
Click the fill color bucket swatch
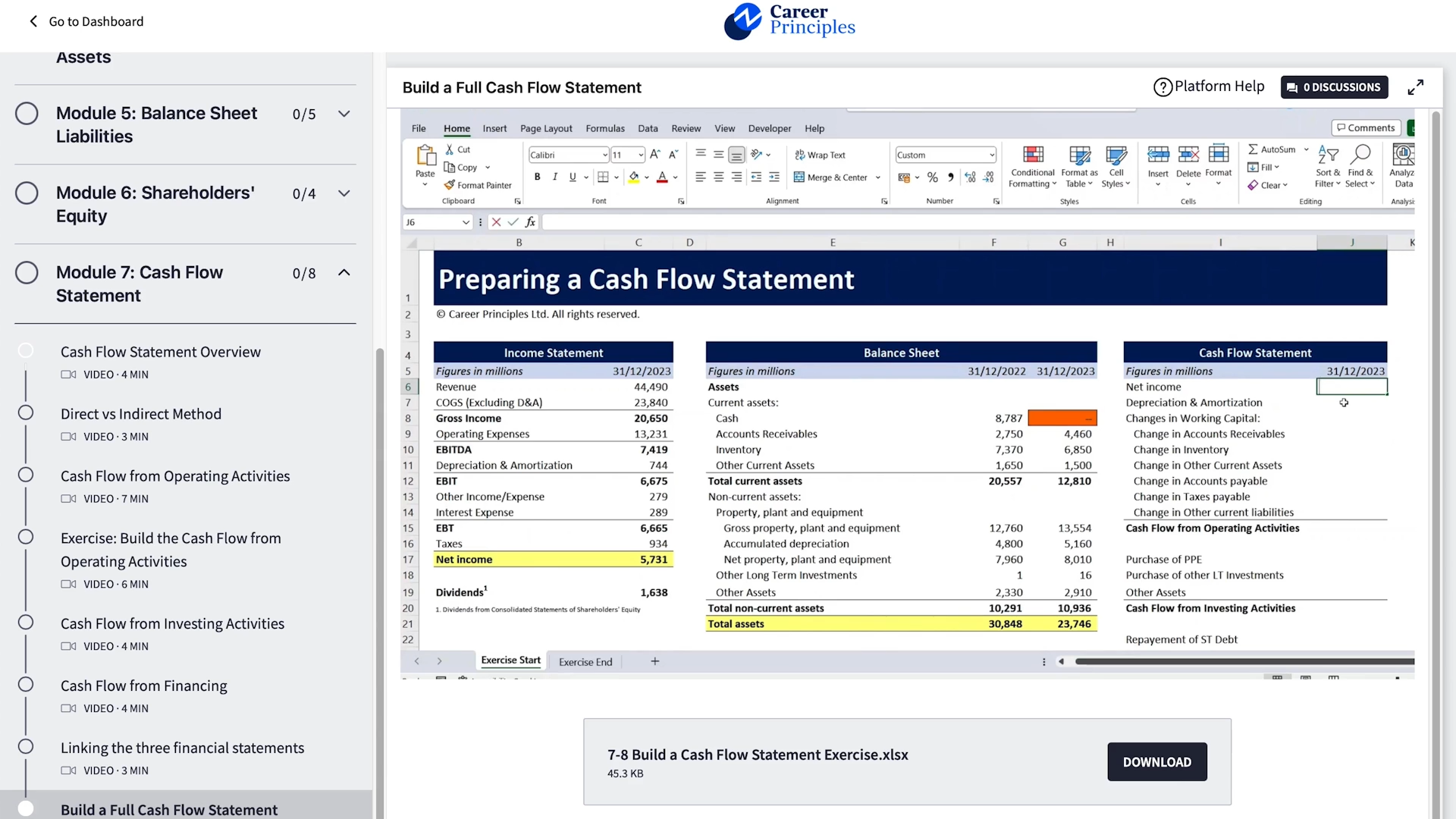click(x=634, y=177)
